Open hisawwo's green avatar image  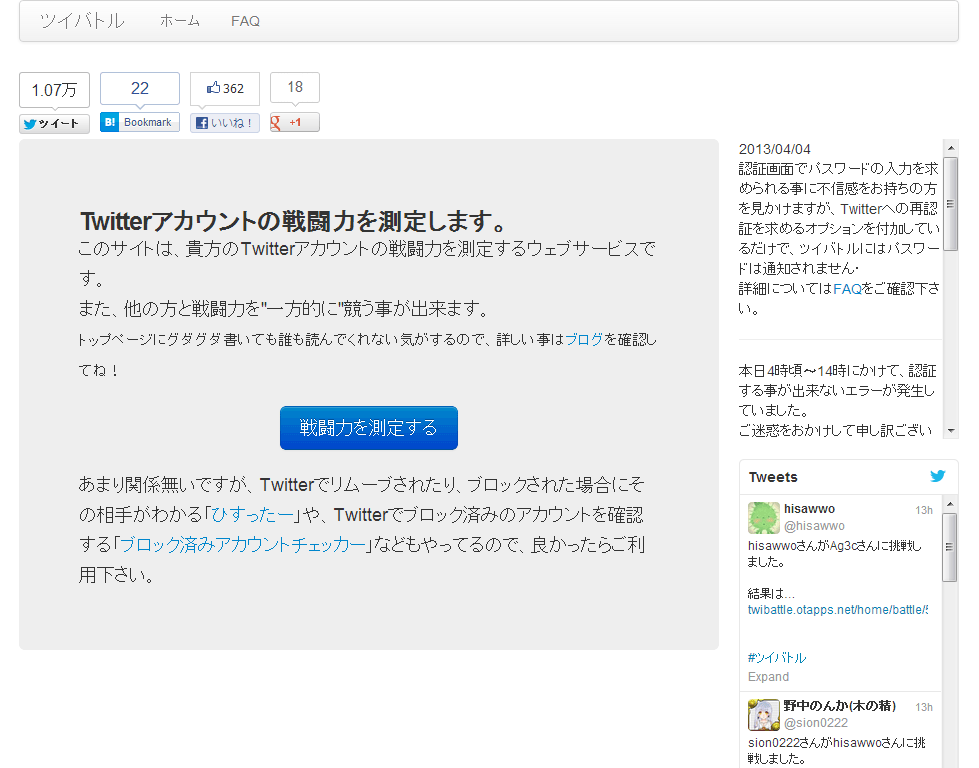tap(764, 518)
